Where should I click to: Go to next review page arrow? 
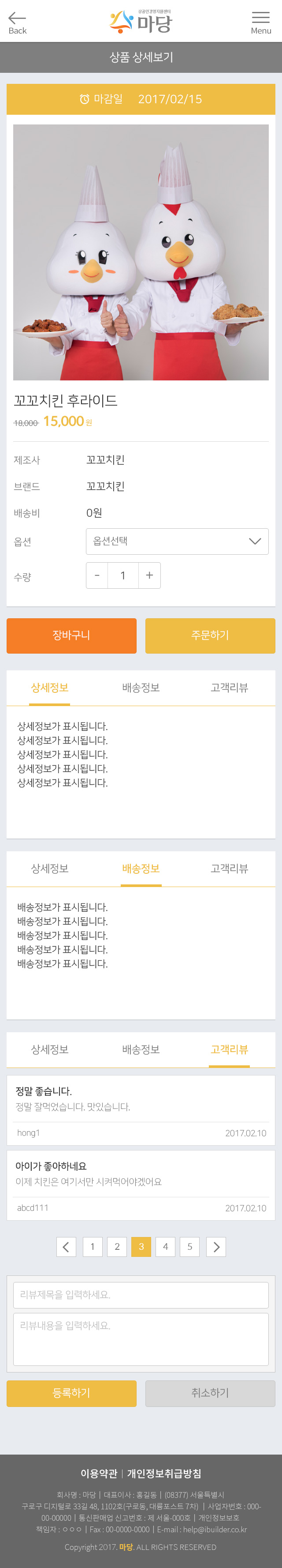[216, 1247]
